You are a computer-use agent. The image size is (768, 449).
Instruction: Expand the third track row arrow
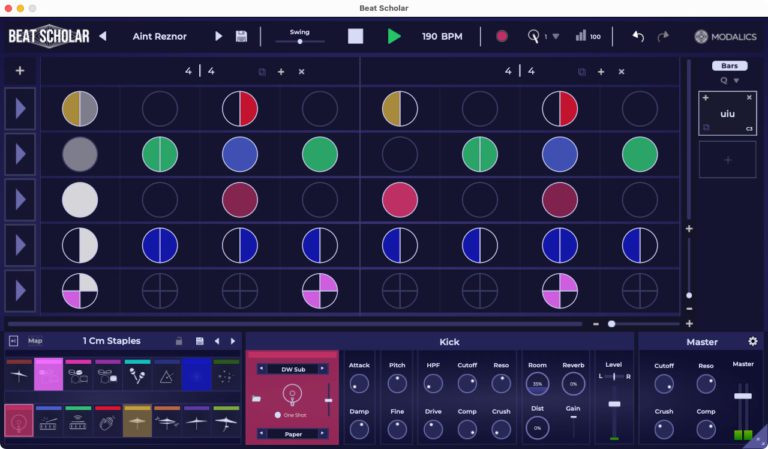(x=20, y=200)
